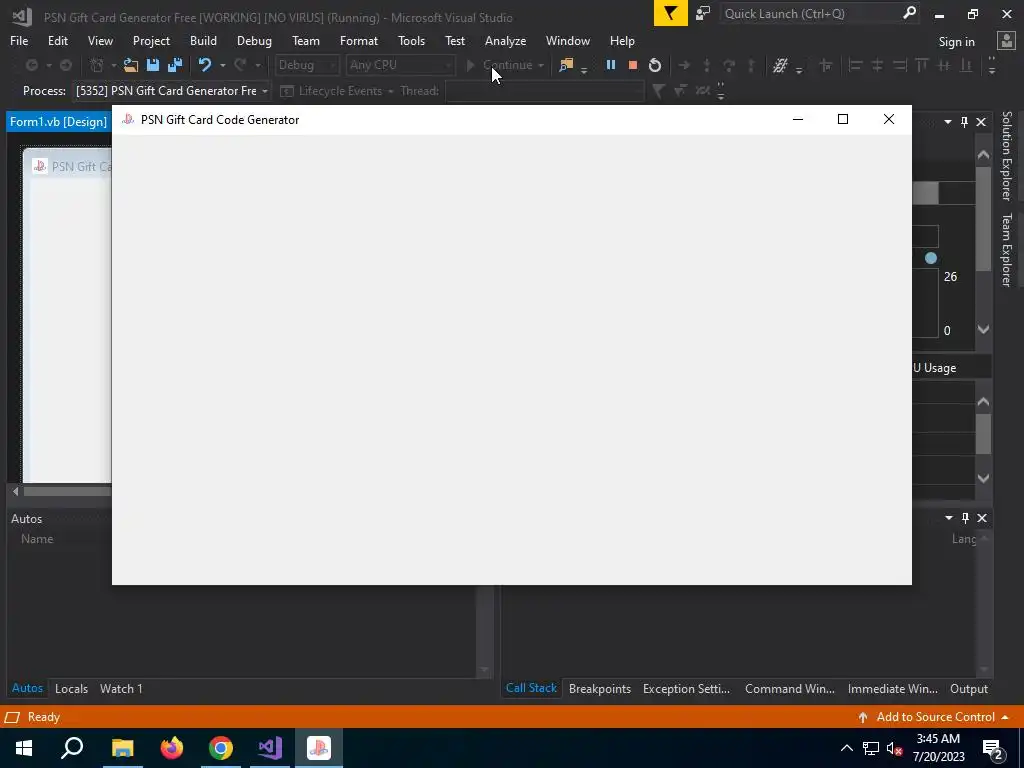Switch to the Exception Settings tab
The height and width of the screenshot is (768, 1024).
(x=686, y=688)
